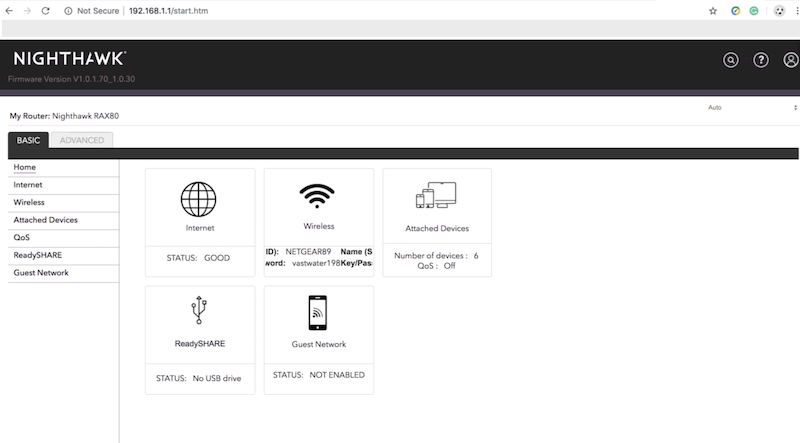800x443 pixels.
Task: Click the ReadySHARE USB icon
Action: [199, 310]
